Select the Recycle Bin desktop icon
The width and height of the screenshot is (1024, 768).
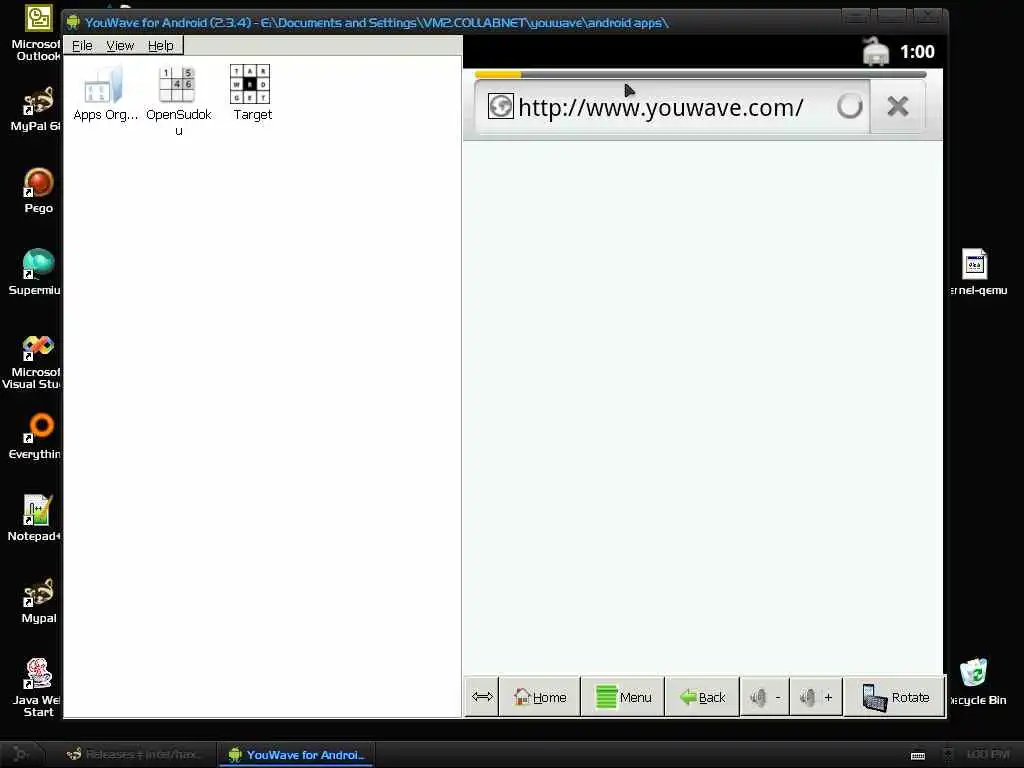pyautogui.click(x=977, y=682)
